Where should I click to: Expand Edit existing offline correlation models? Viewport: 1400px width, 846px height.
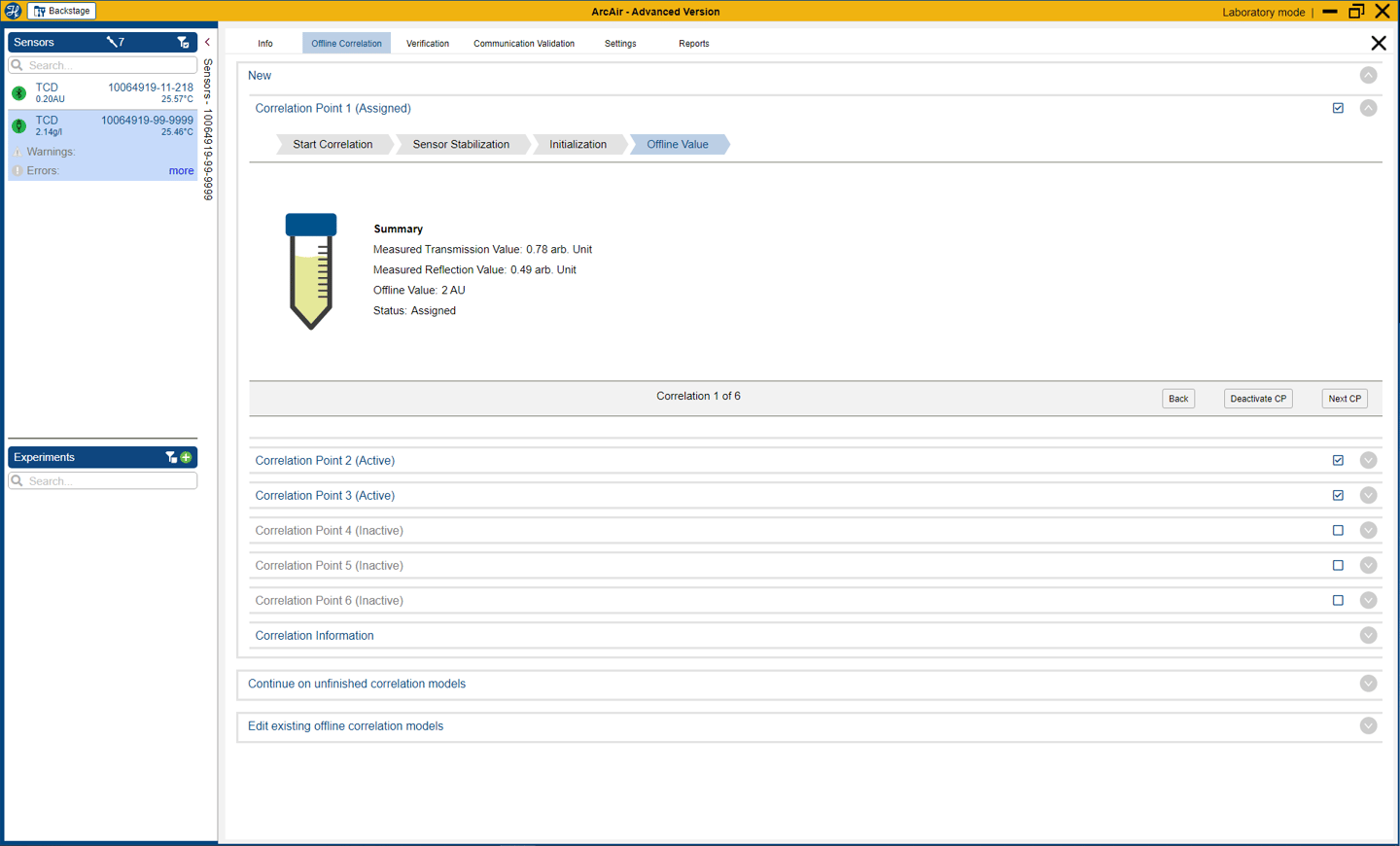(1368, 725)
